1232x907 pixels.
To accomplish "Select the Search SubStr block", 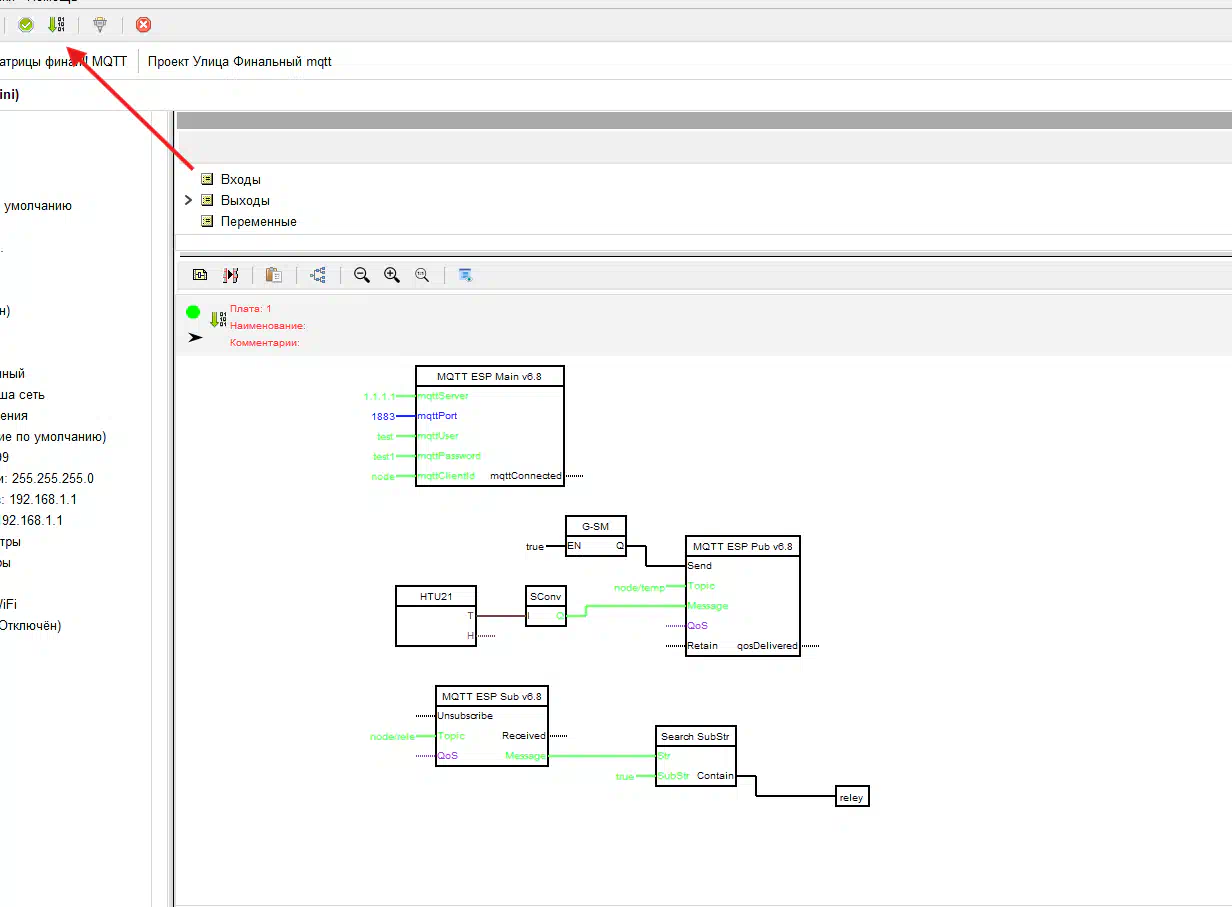I will (x=696, y=756).
